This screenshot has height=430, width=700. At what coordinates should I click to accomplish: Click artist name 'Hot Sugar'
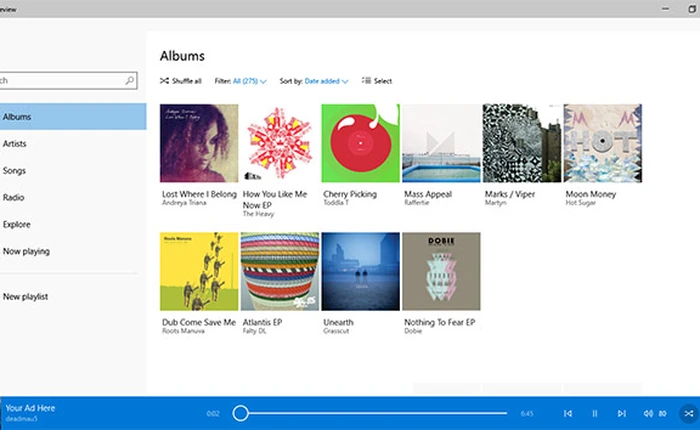tap(580, 203)
